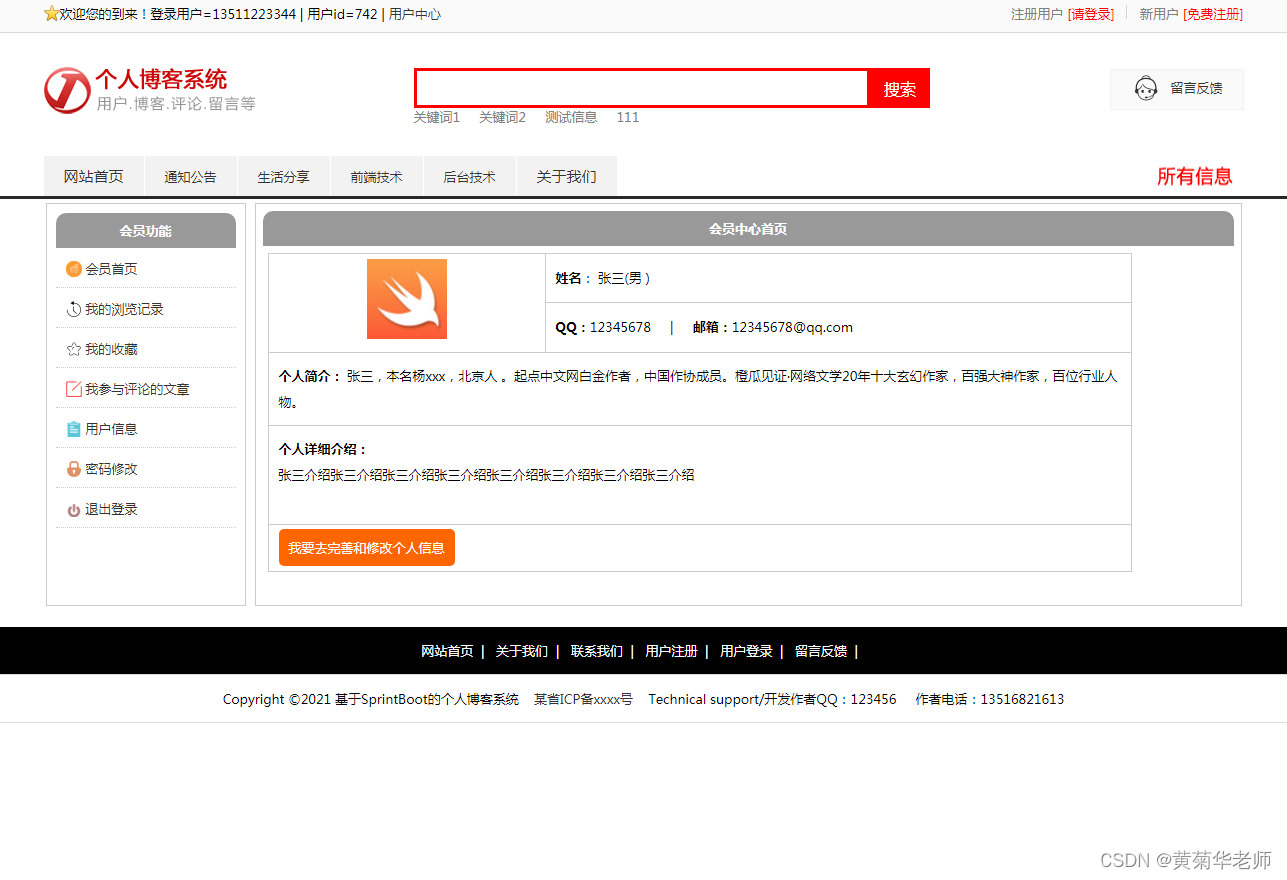This screenshot has height=880, width=1287.
Task: Click the star icon next to 我的收藏
Action: point(73,348)
